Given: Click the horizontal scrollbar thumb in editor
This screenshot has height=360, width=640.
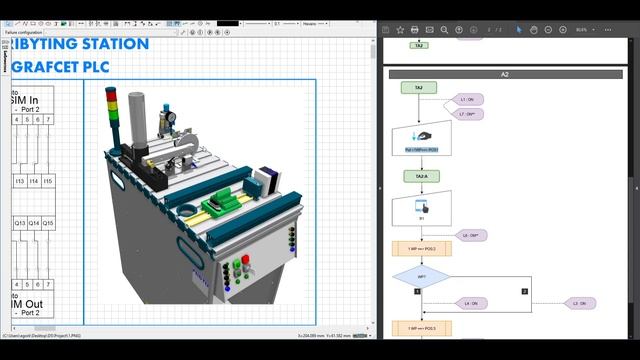Looking at the screenshot, I should (x=45, y=329).
